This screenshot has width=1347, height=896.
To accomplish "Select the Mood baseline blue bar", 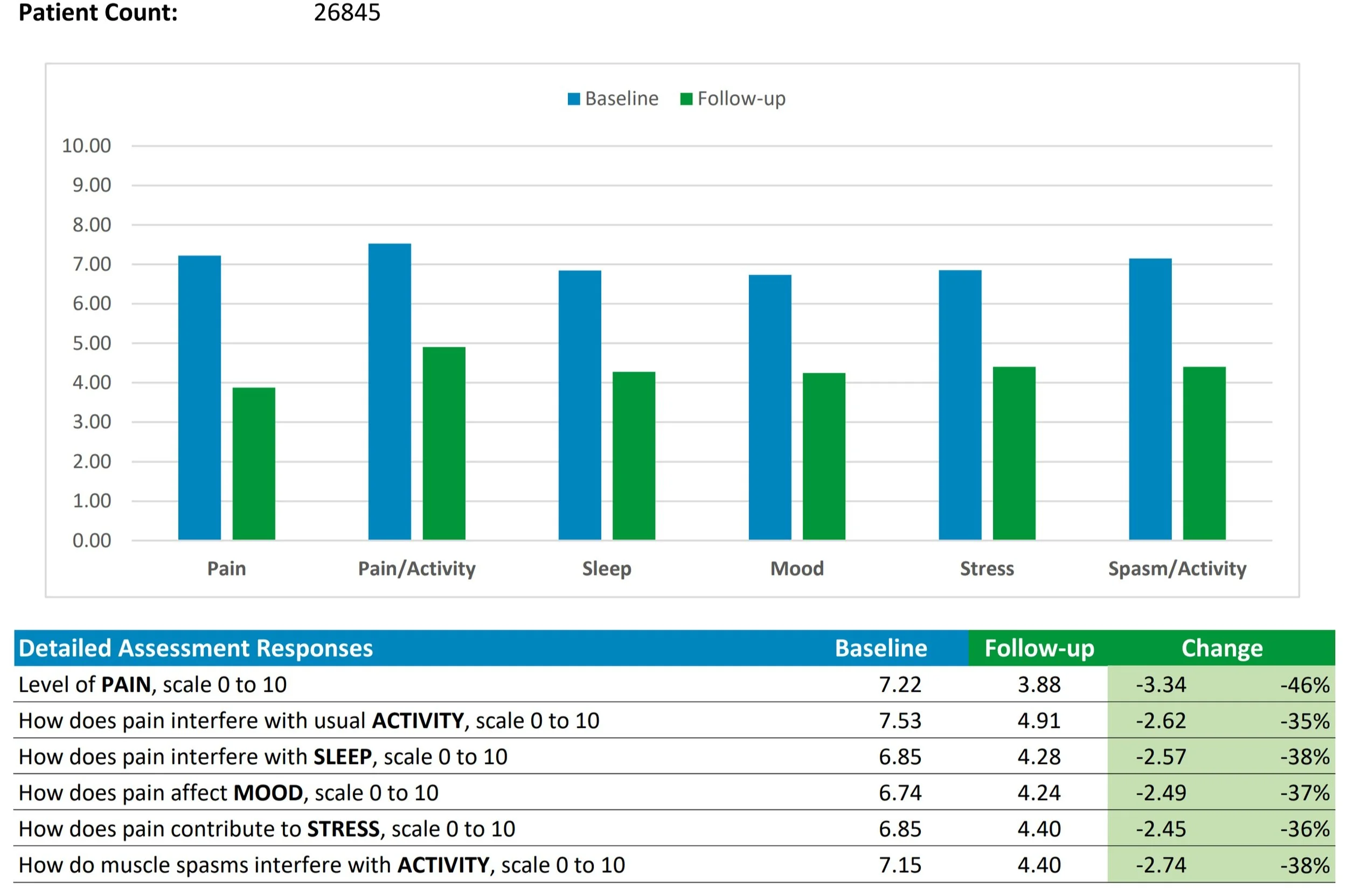I will point(769,407).
